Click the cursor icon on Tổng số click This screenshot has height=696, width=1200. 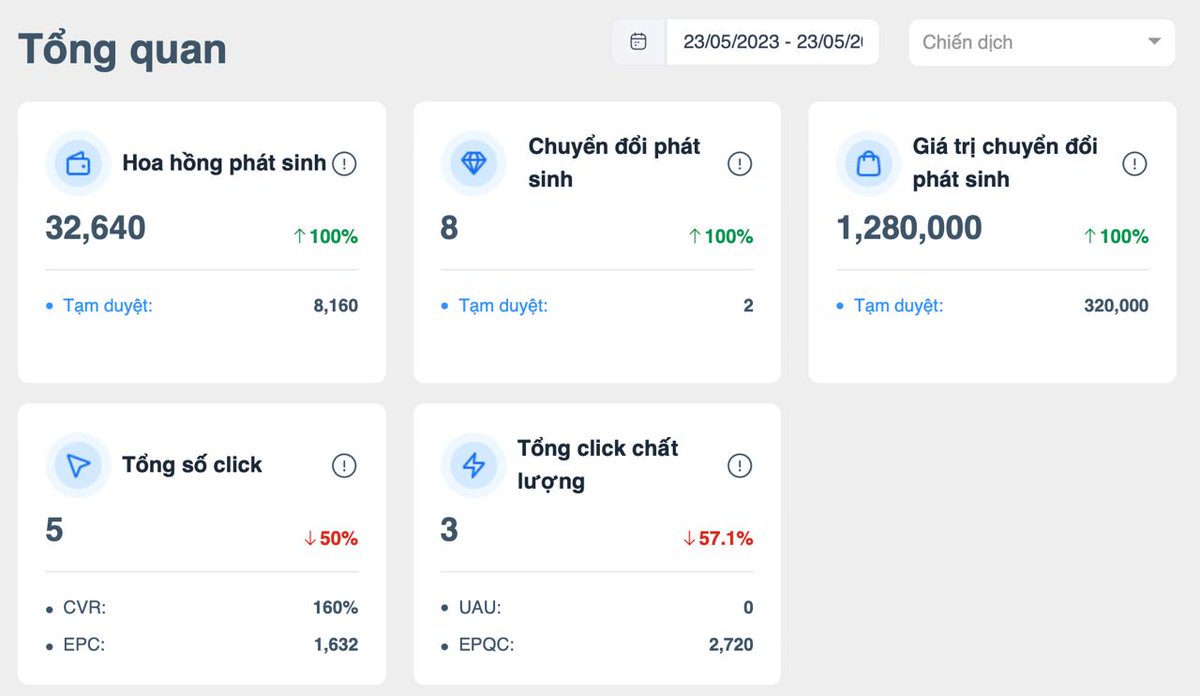coord(78,465)
